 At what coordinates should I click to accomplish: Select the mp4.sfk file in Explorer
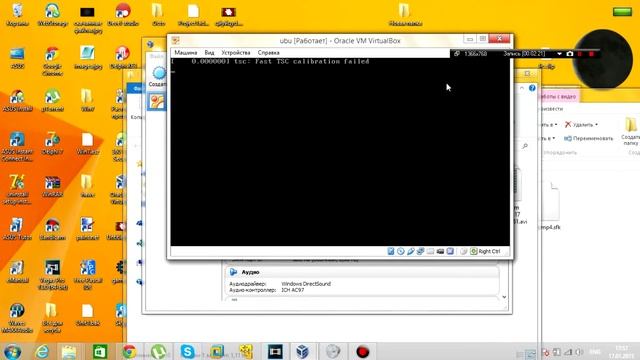click(x=550, y=207)
